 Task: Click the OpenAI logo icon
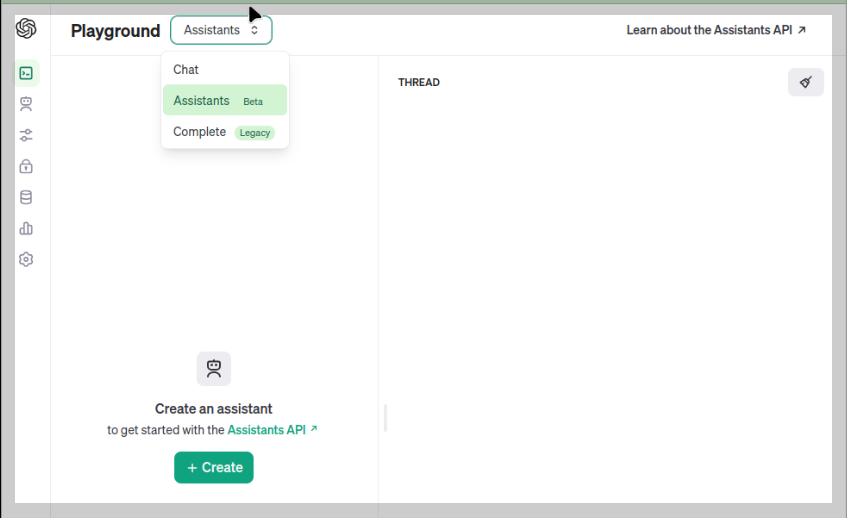(x=26, y=28)
